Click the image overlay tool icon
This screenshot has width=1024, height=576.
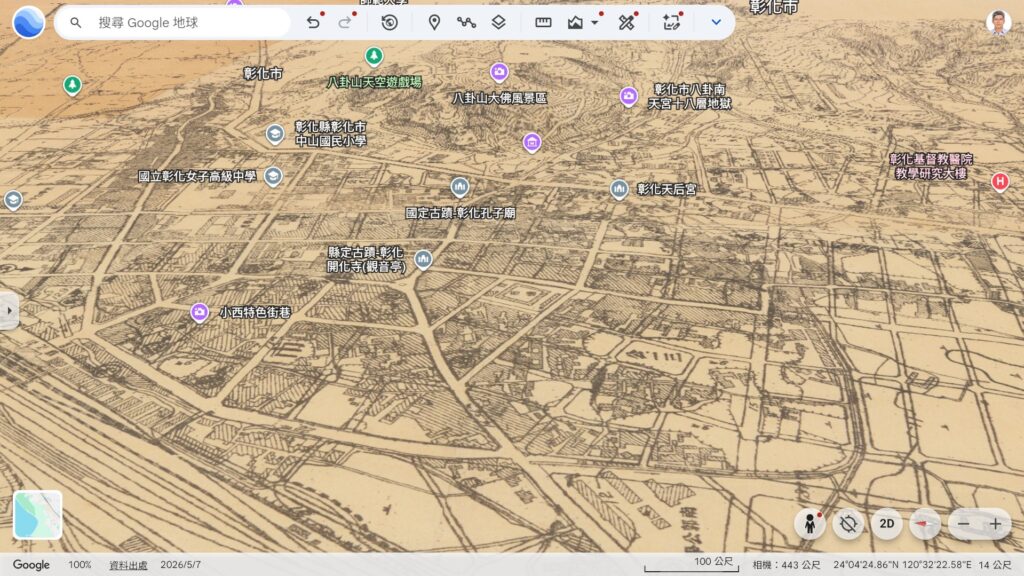(575, 23)
